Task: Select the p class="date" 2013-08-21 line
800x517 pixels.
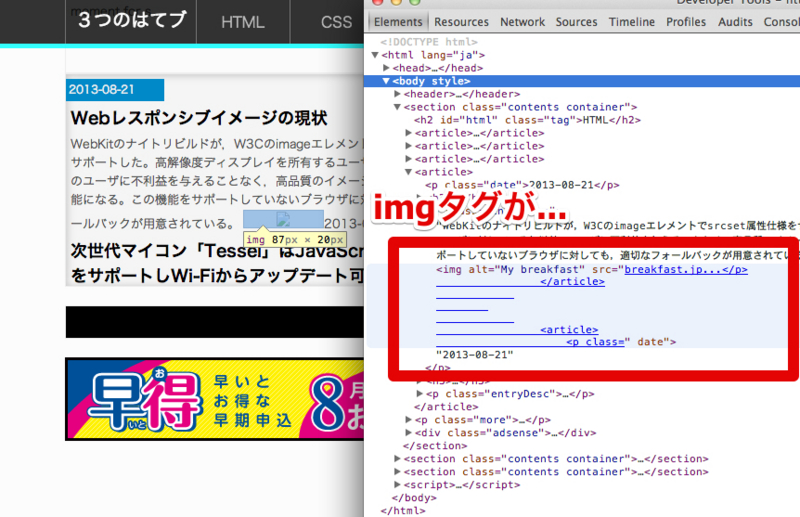Action: pos(522,185)
